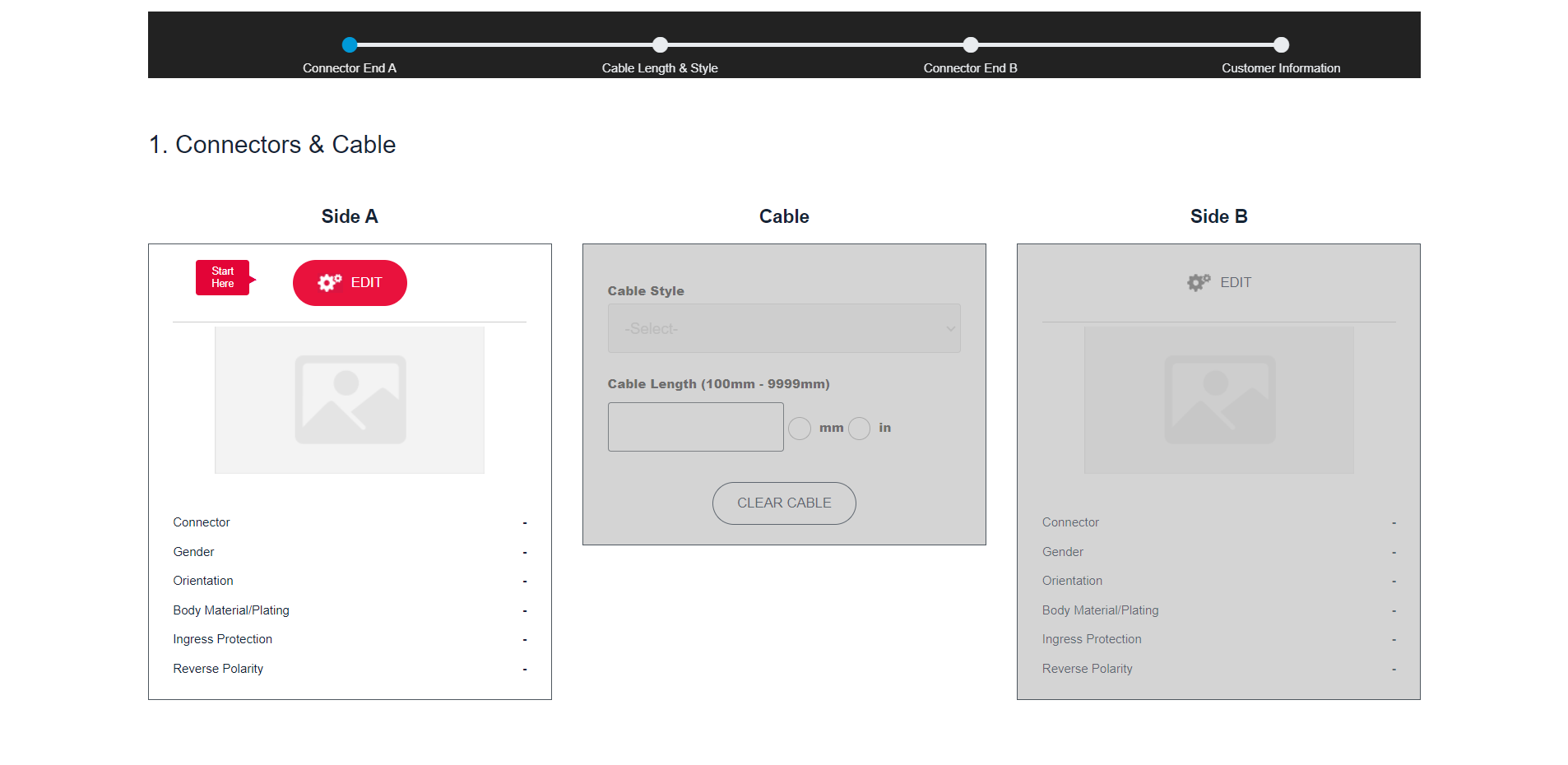Click the gear icon on Side A EDIT button
This screenshot has height=765, width=1568.
329,282
